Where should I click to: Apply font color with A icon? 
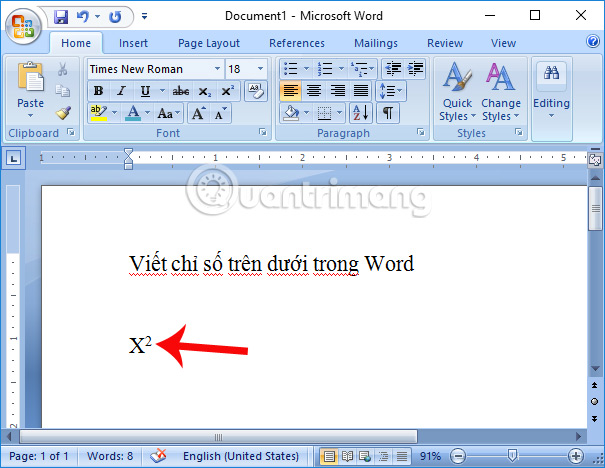click(x=133, y=113)
